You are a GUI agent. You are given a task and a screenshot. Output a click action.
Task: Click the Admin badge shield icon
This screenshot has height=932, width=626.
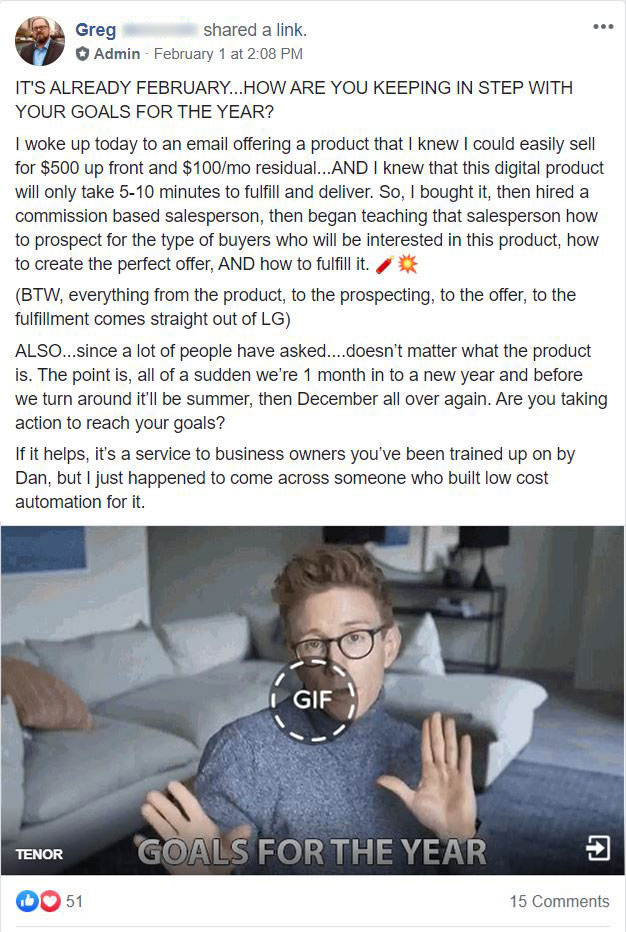tap(82, 54)
